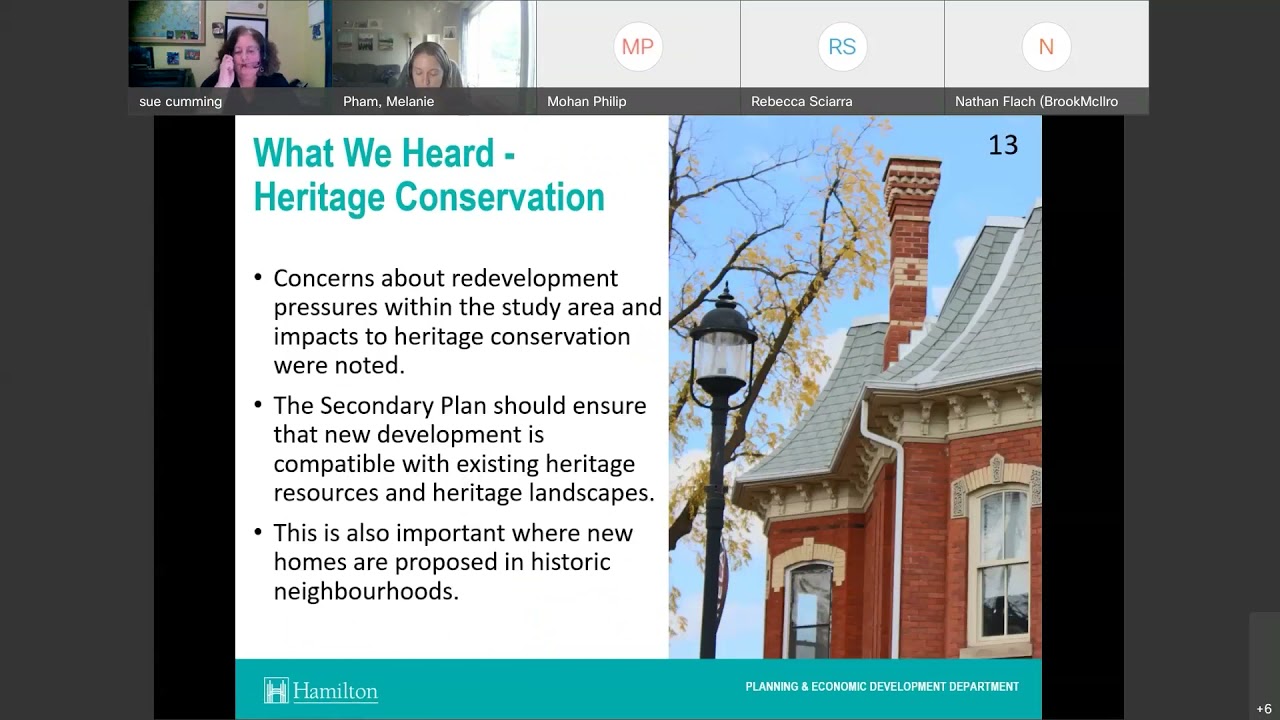Click the slide title 'What We Heard - Heritage Conservation'
The height and width of the screenshot is (720, 1280).
(x=429, y=175)
